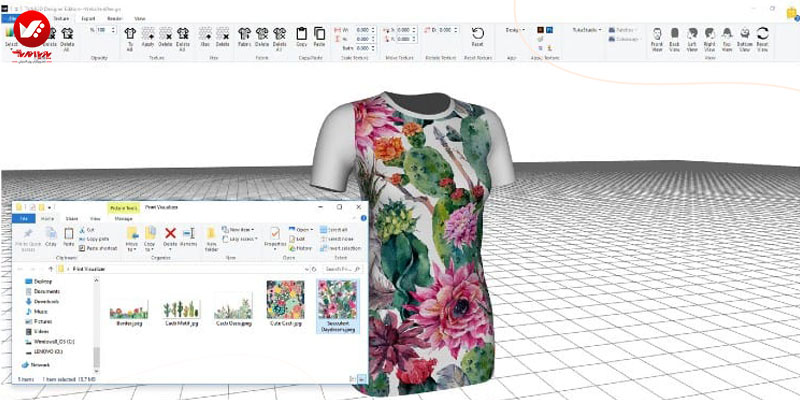Click Copy path in Explorer
This screenshot has height=400, width=800.
pyautogui.click(x=93, y=239)
